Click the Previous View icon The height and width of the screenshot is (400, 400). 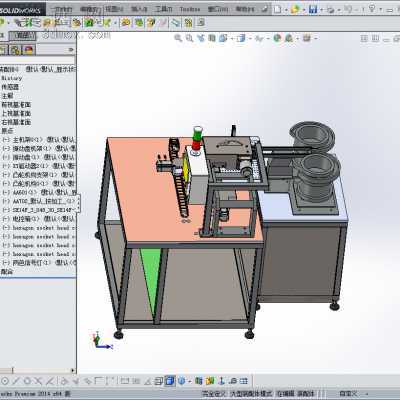click(x=201, y=38)
